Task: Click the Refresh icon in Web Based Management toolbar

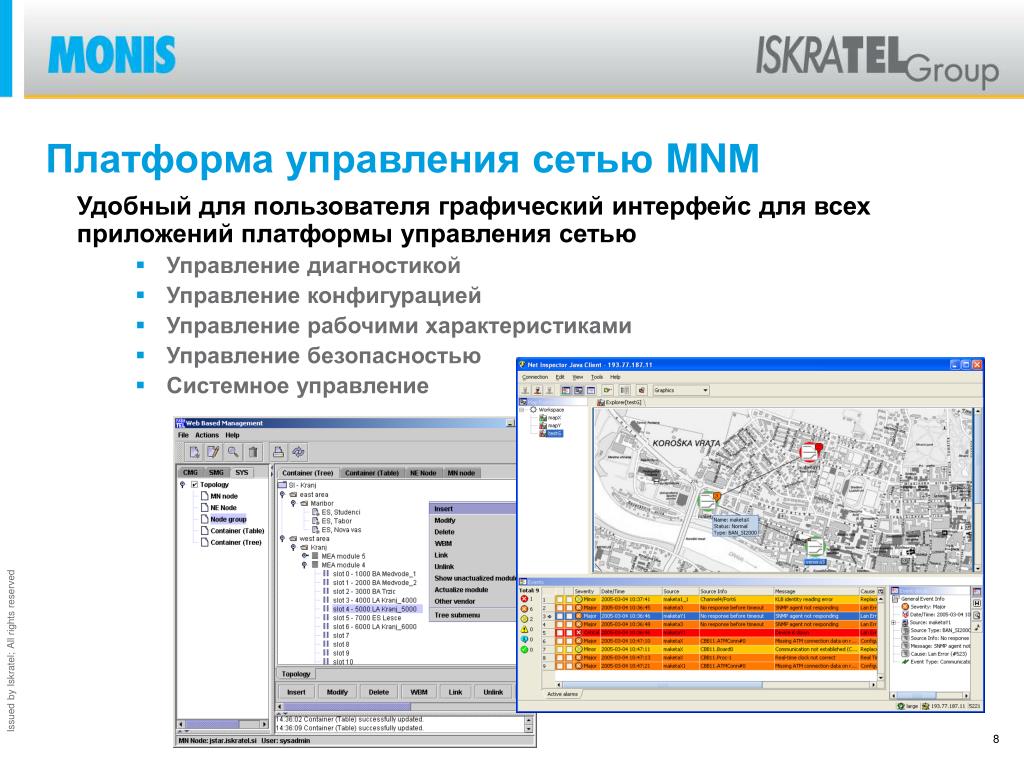Action: (x=298, y=452)
